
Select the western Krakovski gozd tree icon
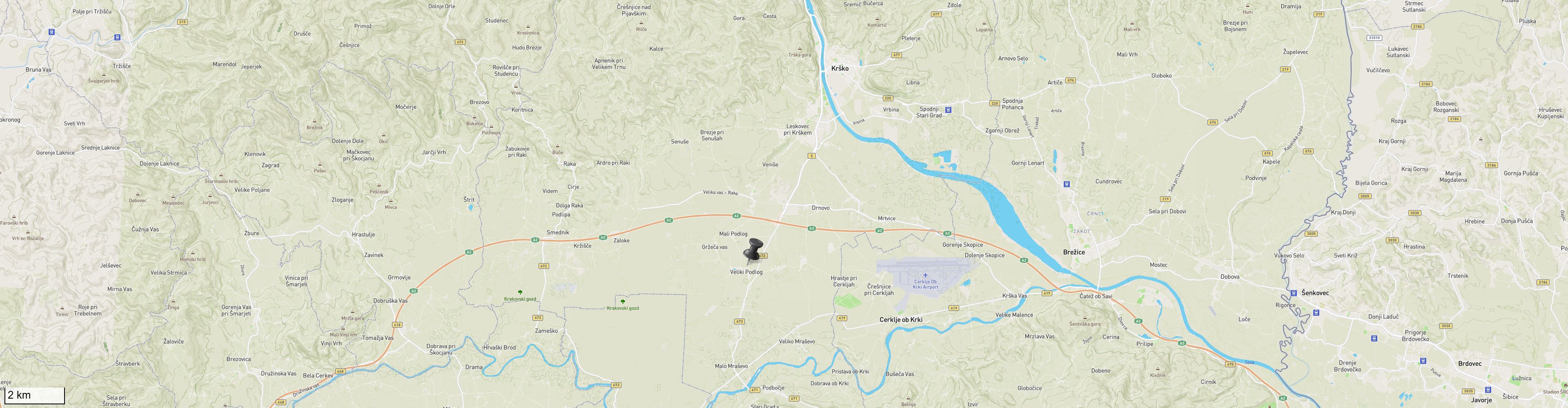click(520, 293)
